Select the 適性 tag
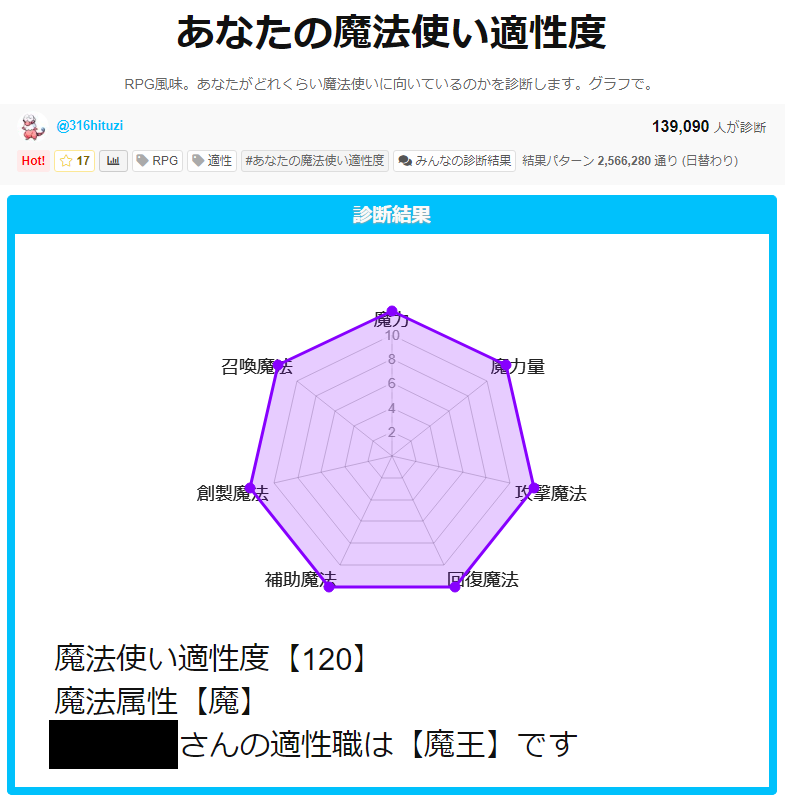 (212, 160)
